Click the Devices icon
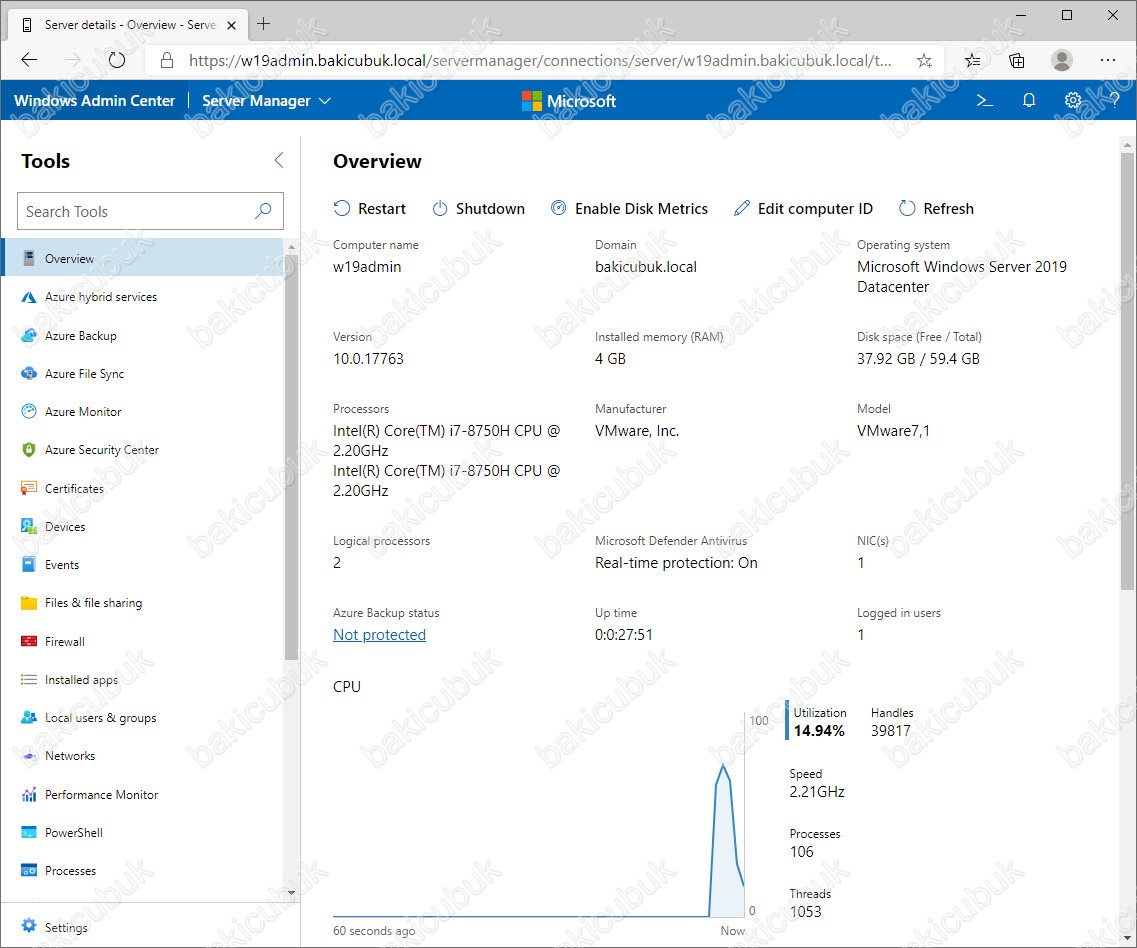 coord(29,527)
